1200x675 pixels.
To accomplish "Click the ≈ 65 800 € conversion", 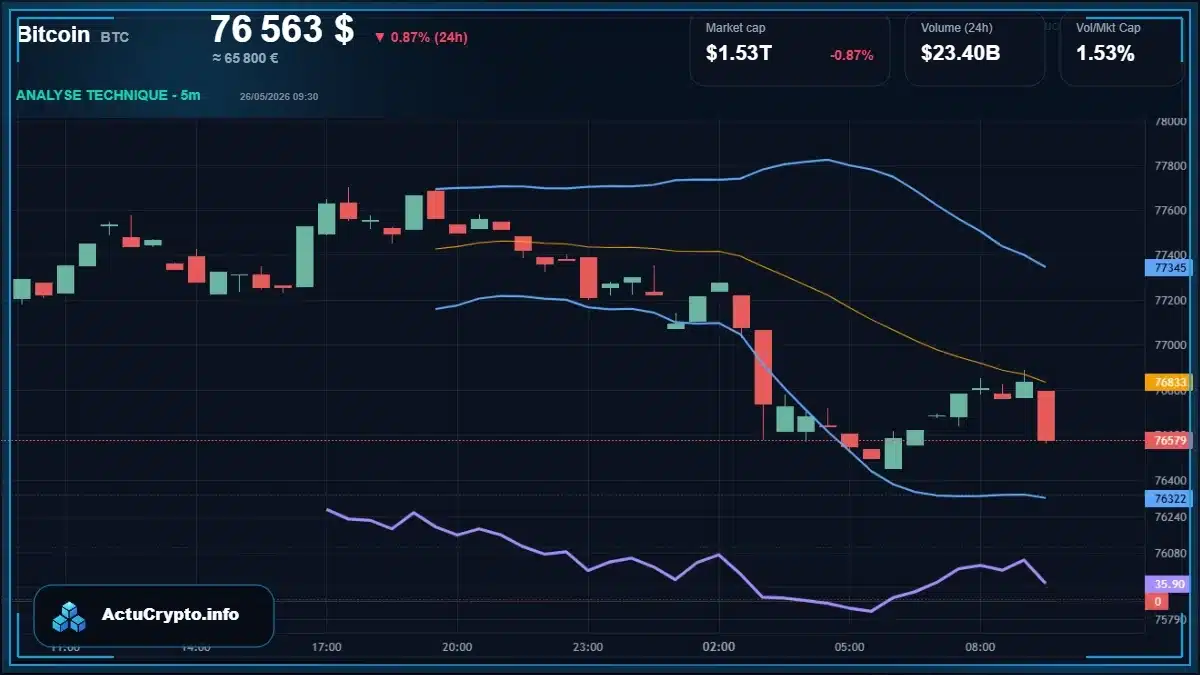I will [245, 58].
